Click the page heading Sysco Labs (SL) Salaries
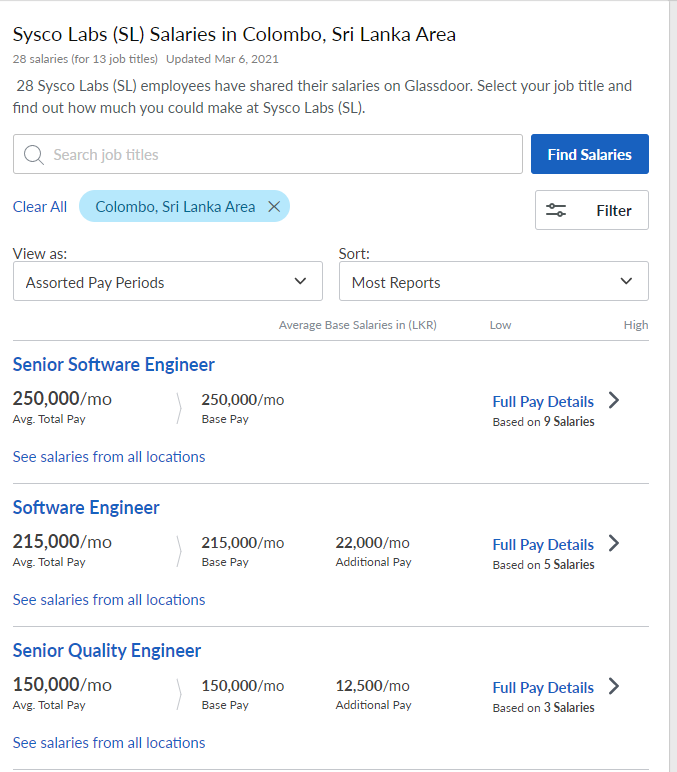The image size is (677, 772). pos(234,34)
